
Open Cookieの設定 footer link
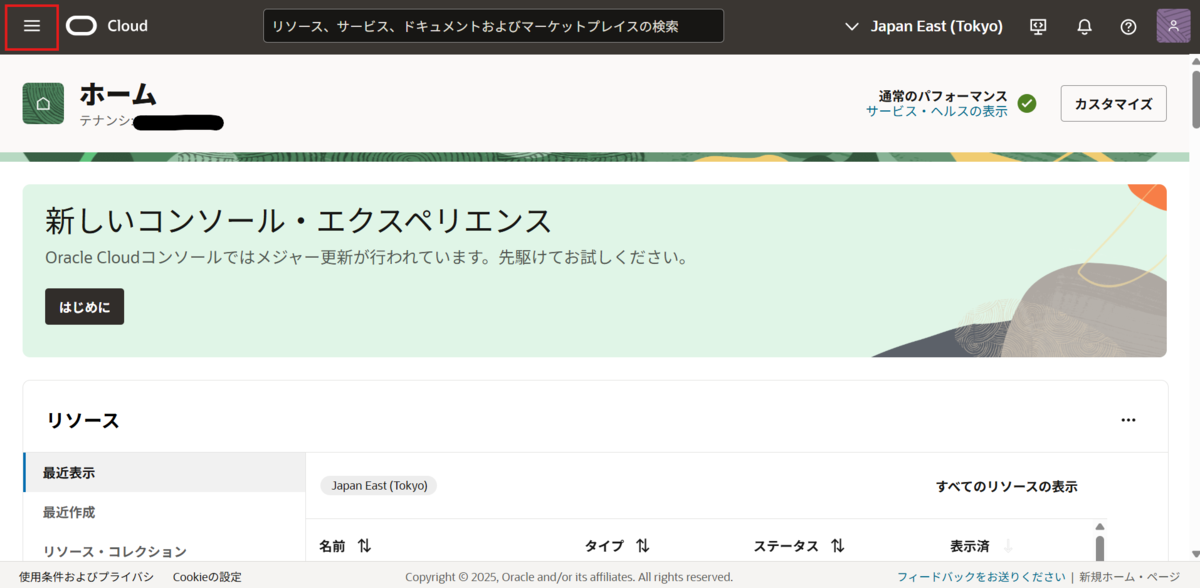(207, 577)
